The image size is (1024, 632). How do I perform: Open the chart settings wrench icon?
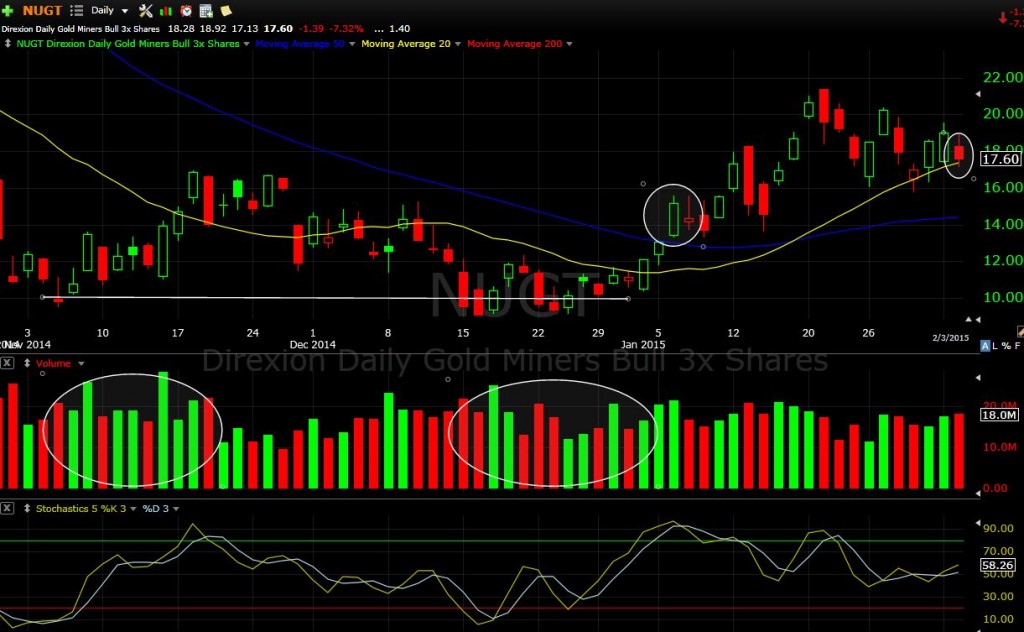[146, 10]
